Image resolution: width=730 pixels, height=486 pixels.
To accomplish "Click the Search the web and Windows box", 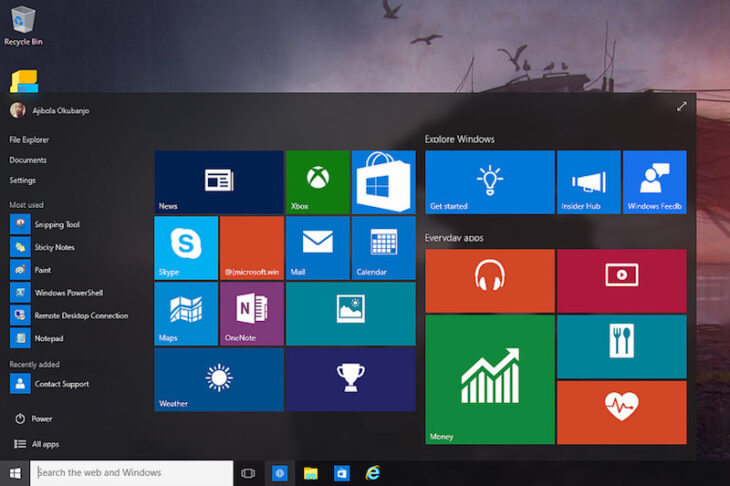I will [x=131, y=473].
